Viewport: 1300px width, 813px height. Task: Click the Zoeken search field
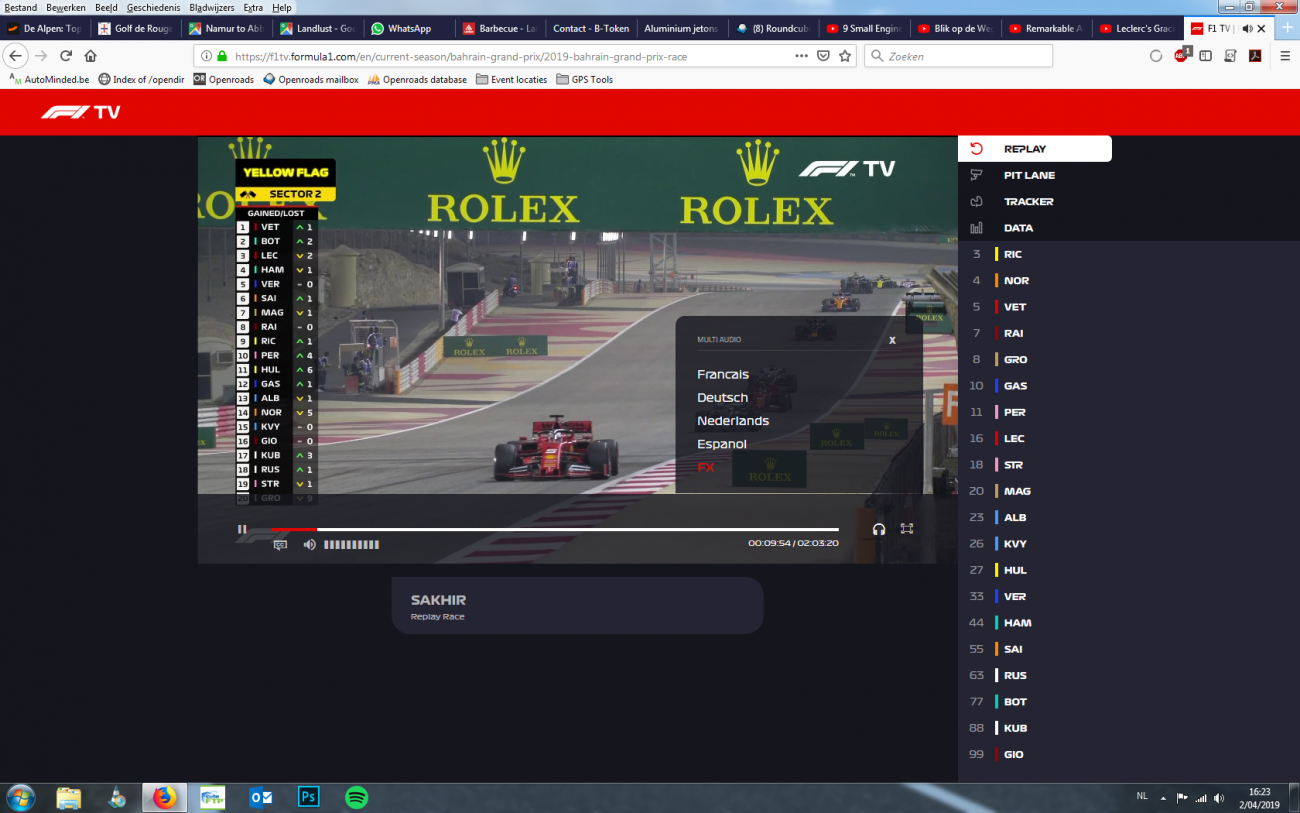[958, 56]
